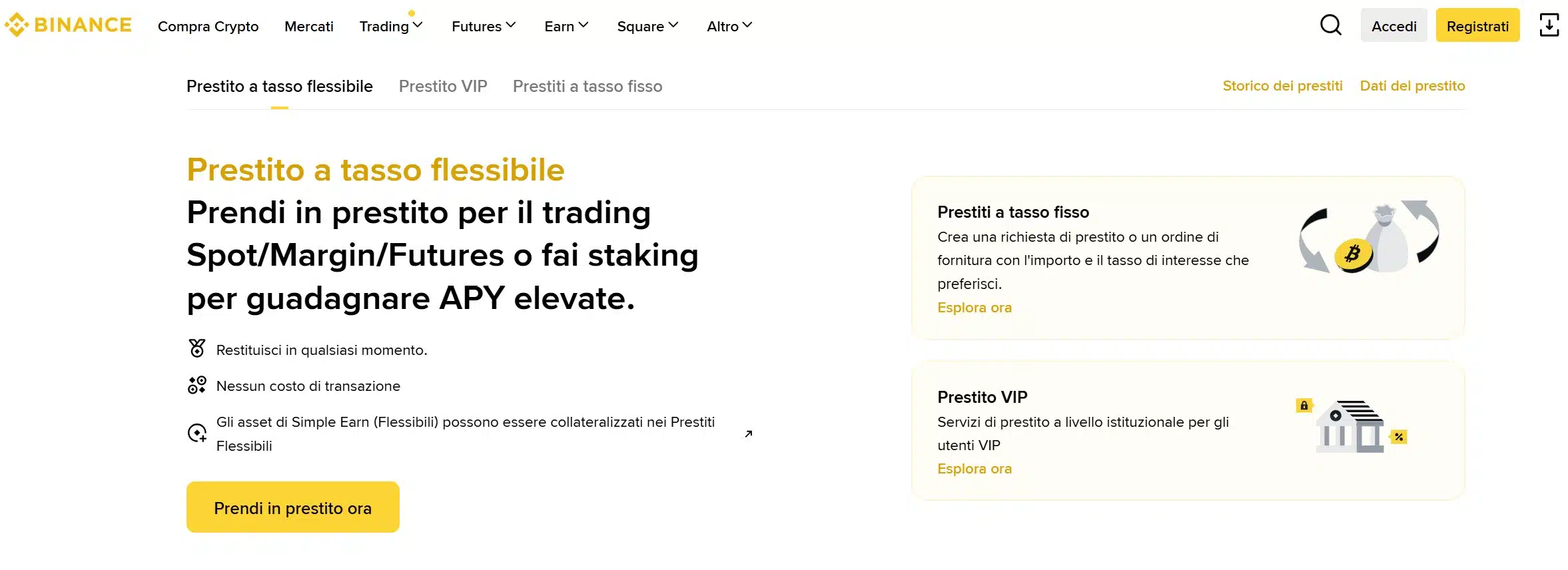Click the Binance logo
Viewport: 1568px width, 570px height.
coord(68,24)
